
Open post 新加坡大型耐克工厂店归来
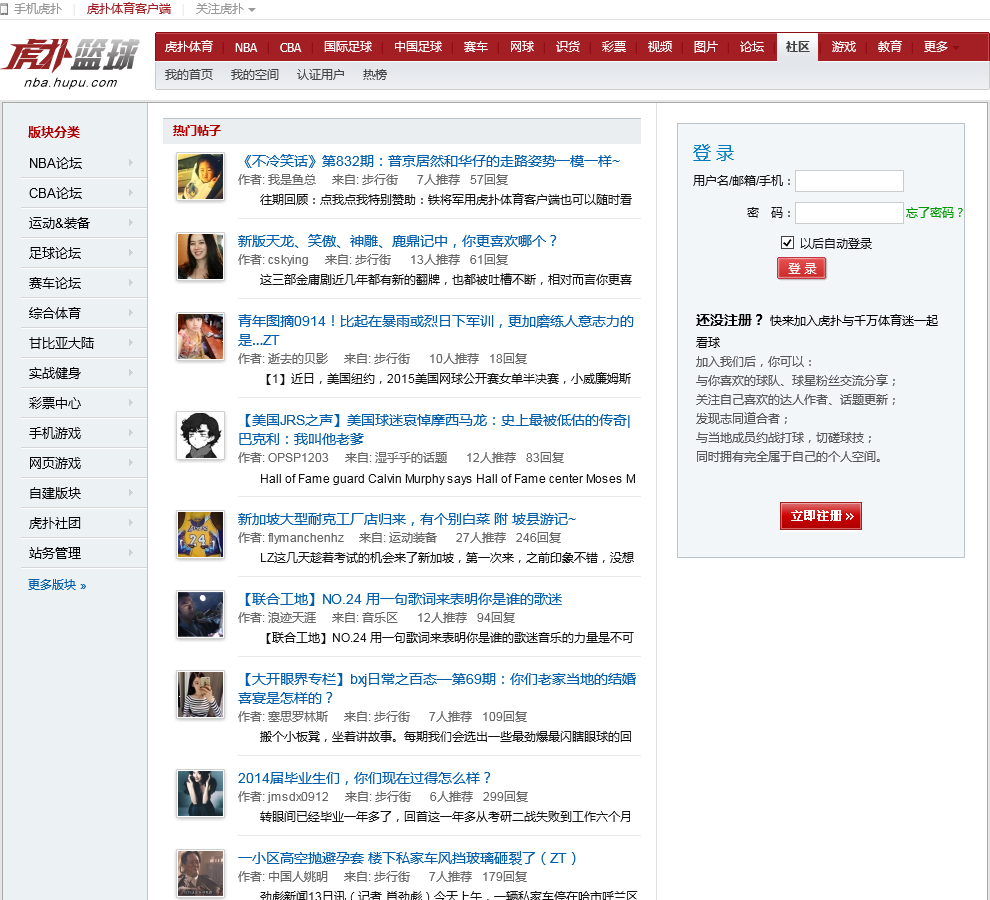click(407, 519)
